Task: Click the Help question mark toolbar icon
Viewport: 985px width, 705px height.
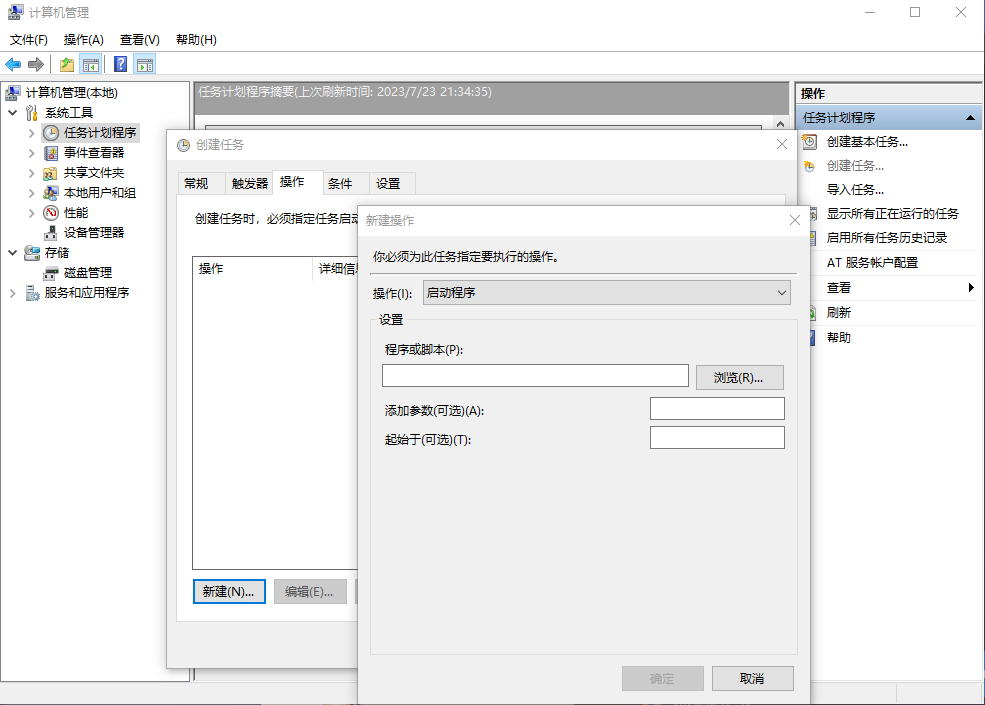Action: click(120, 65)
